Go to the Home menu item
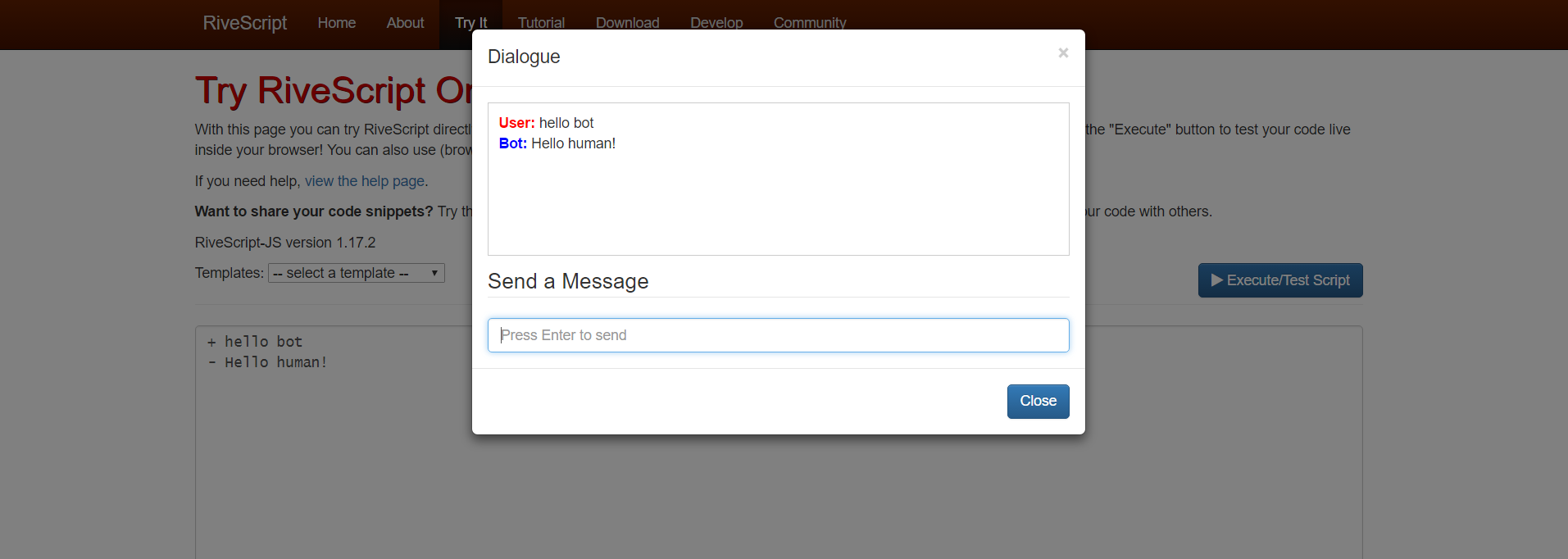The height and width of the screenshot is (559, 1568). [x=337, y=23]
